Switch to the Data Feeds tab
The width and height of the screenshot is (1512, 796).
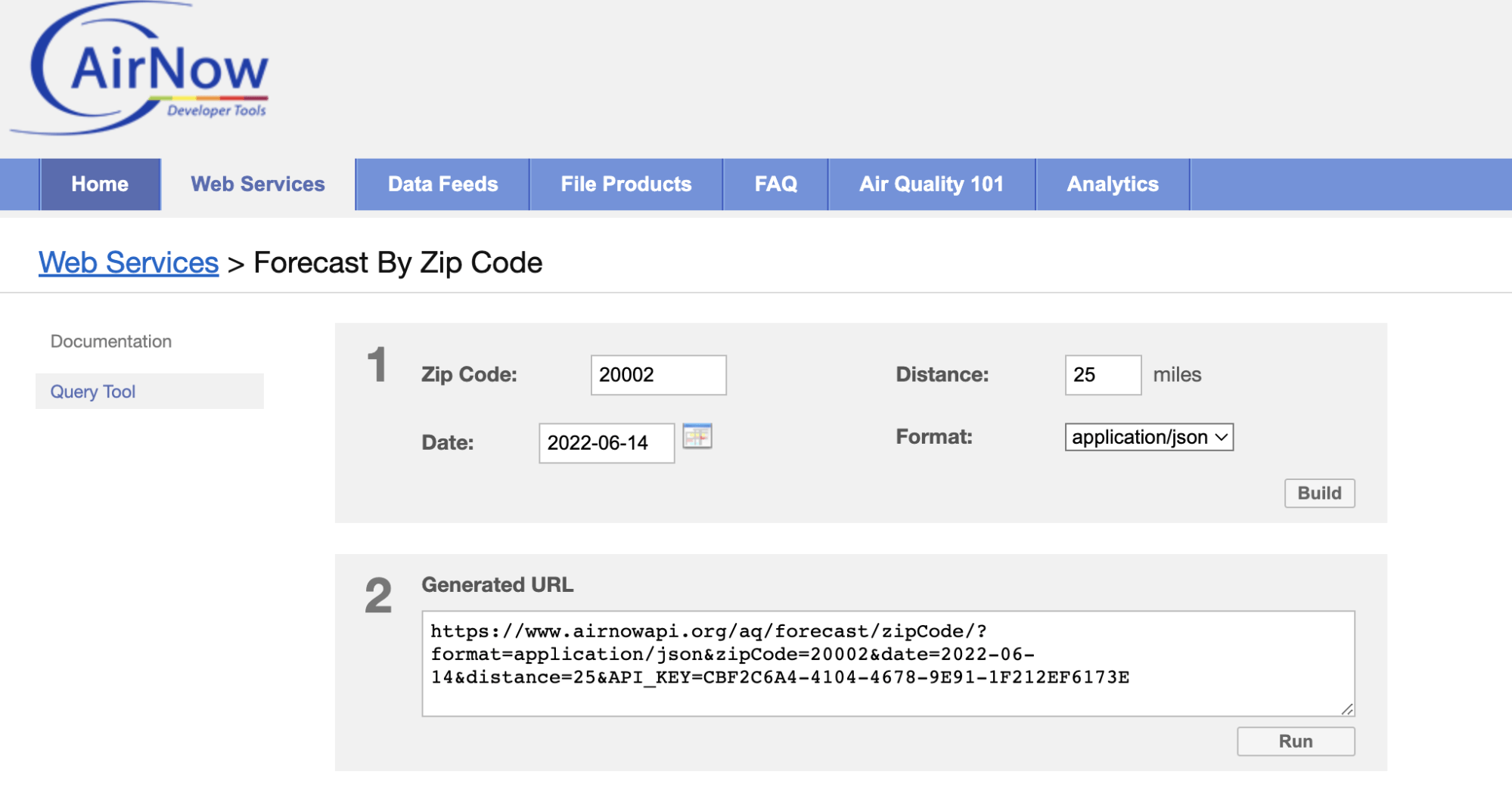442,184
